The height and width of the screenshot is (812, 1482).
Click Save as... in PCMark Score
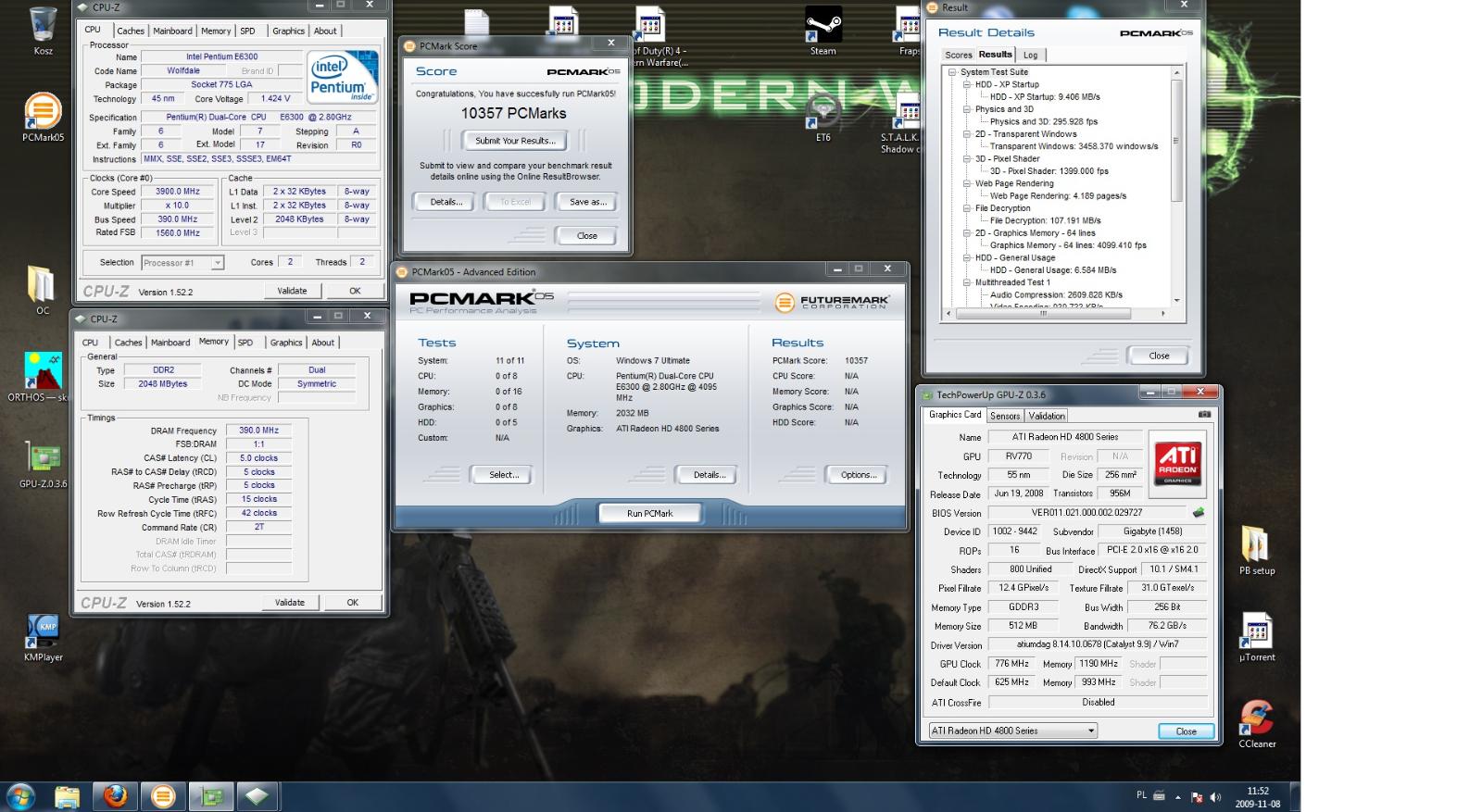pyautogui.click(x=587, y=202)
